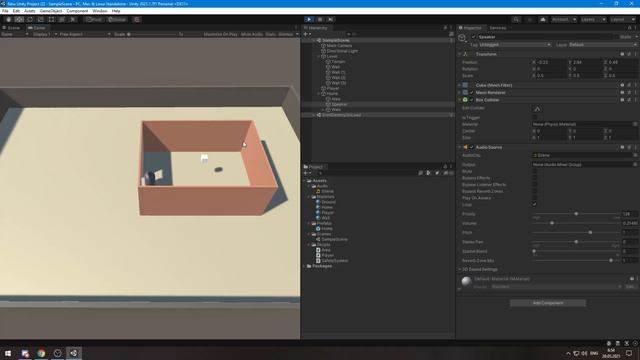Toggle the Box Collider enabled checkbox
The width and height of the screenshot is (640, 360).
[x=471, y=100]
